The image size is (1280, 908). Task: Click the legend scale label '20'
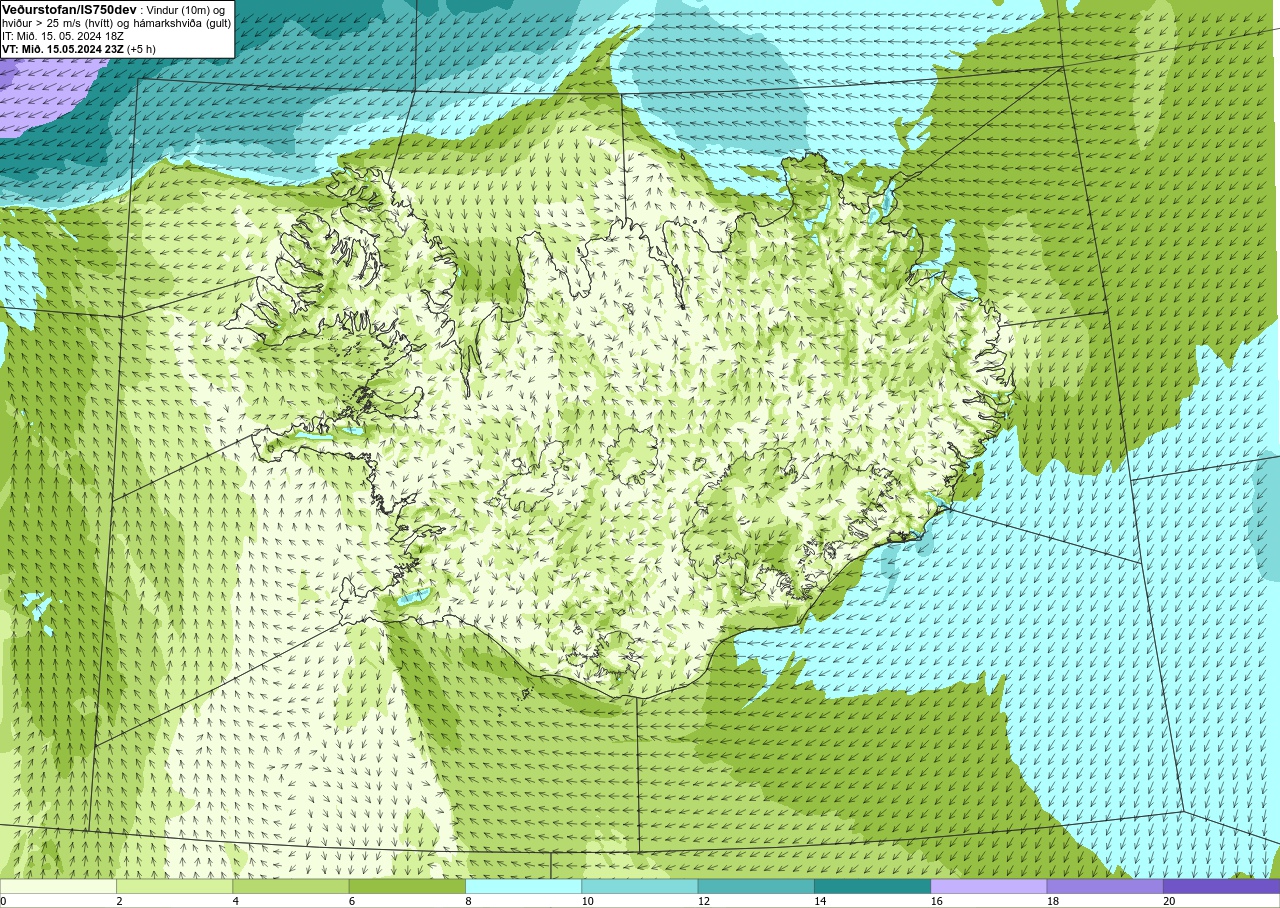pos(1169,901)
